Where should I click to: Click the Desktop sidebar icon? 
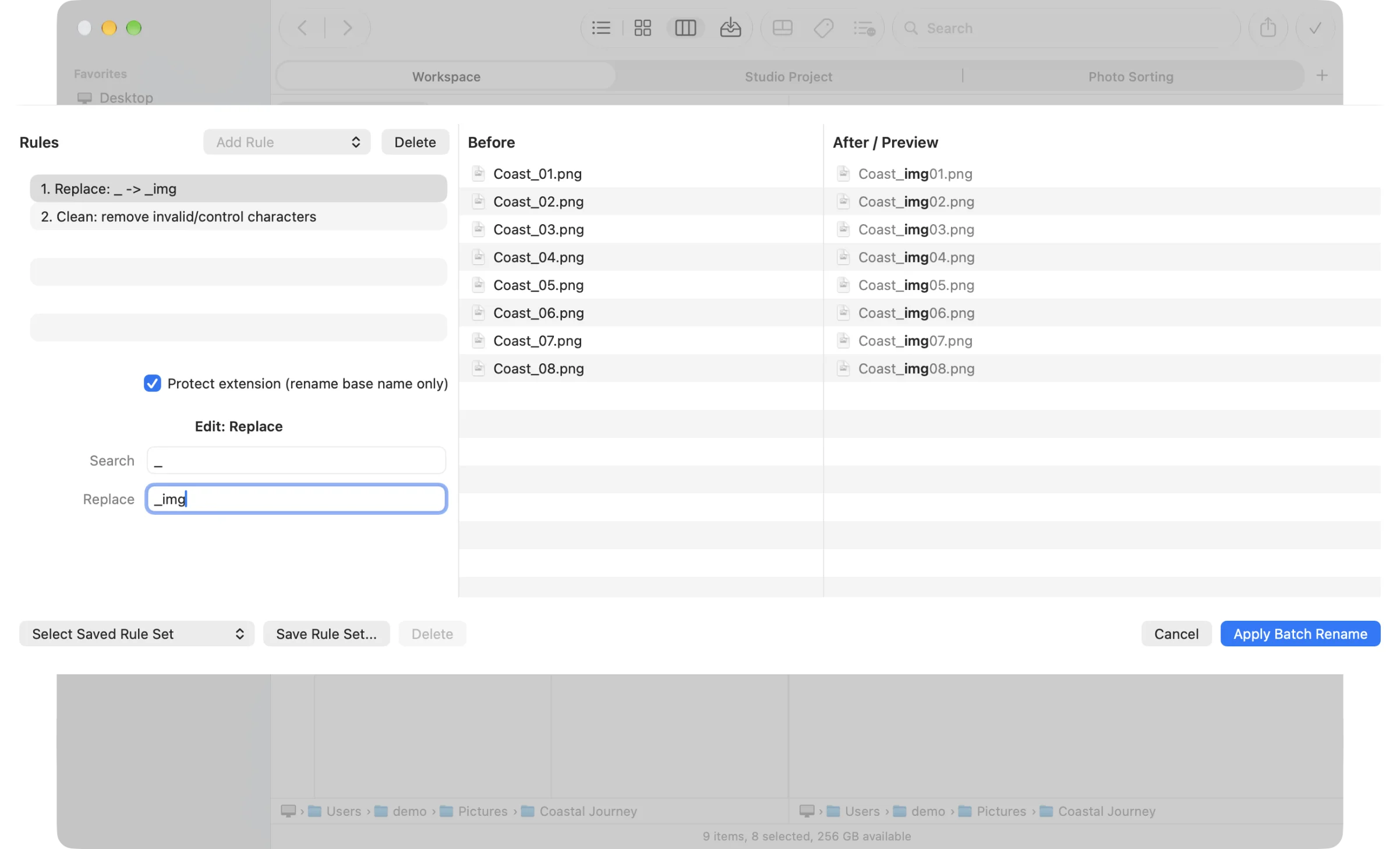[84, 98]
